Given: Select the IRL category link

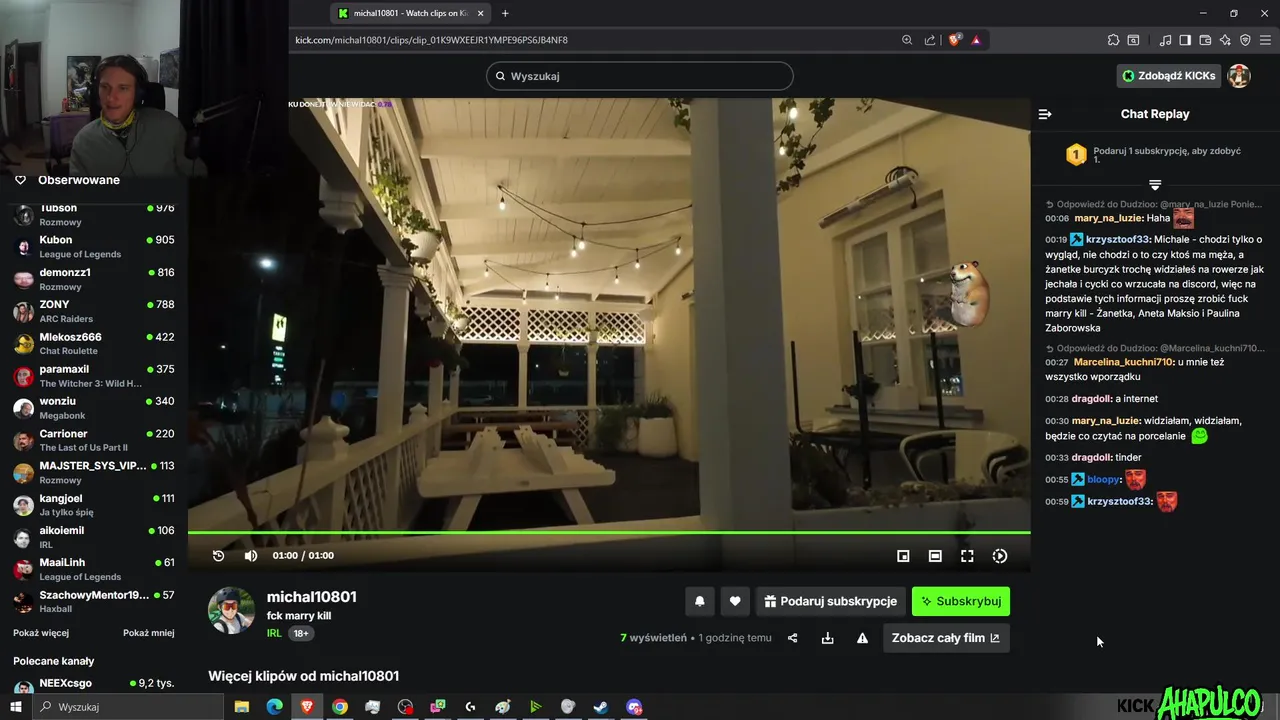Looking at the screenshot, I should (x=274, y=633).
